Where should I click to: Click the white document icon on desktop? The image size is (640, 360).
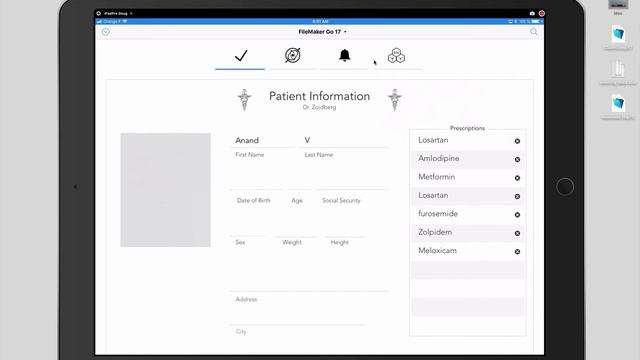point(618,68)
